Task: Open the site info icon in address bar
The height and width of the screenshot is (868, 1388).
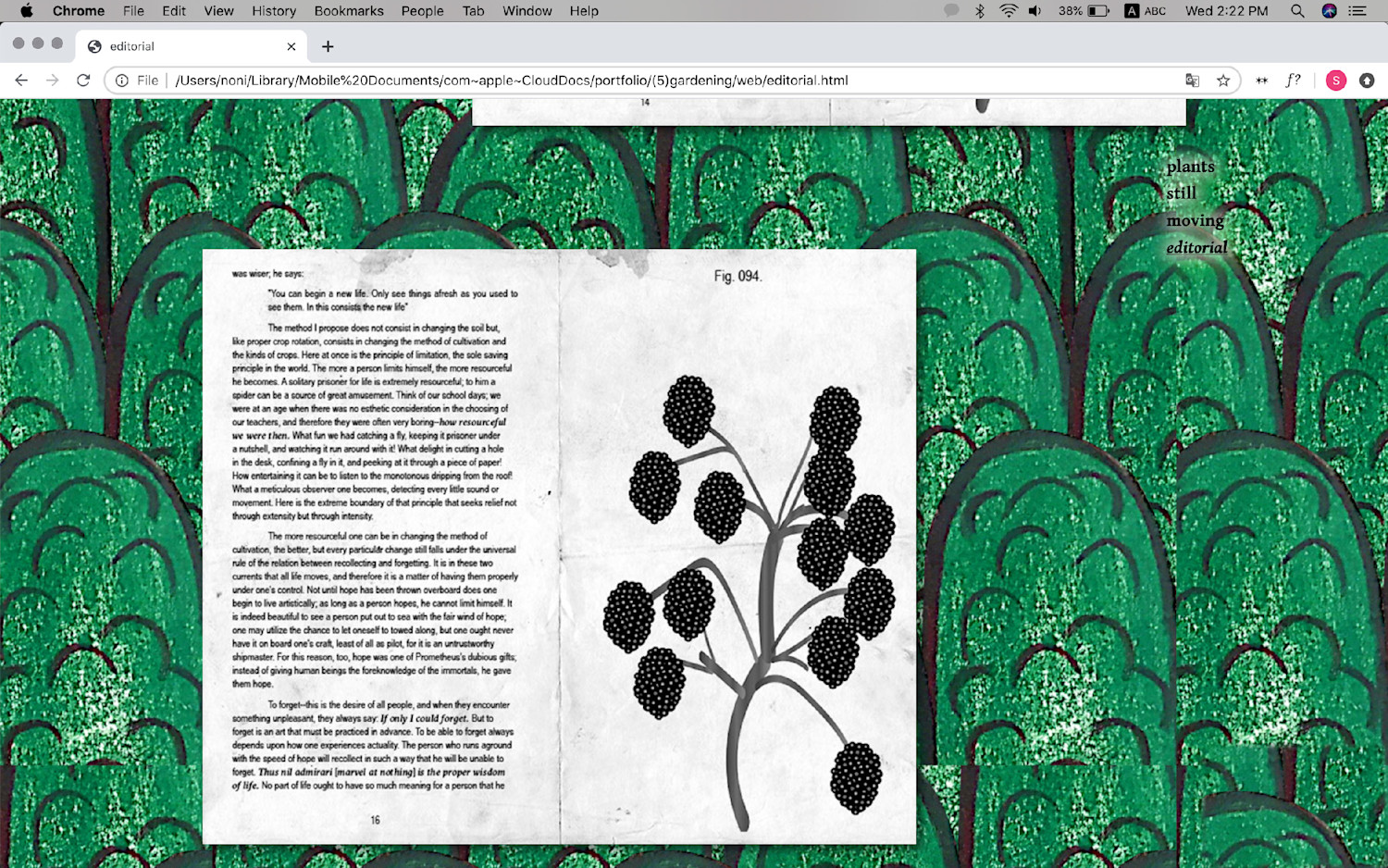Action: (121, 81)
